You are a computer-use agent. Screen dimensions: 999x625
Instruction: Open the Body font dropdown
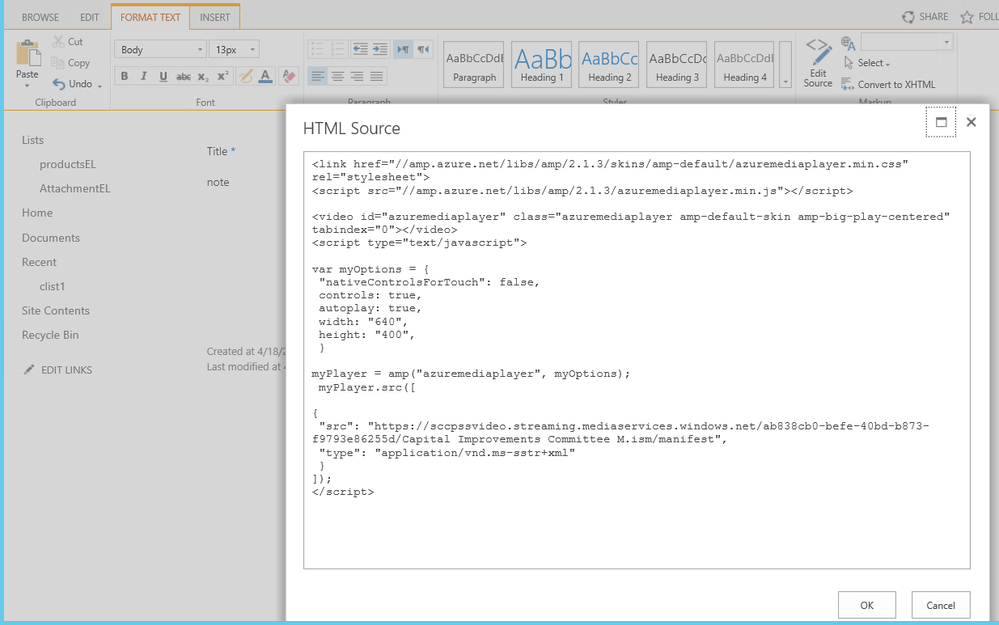(x=160, y=49)
